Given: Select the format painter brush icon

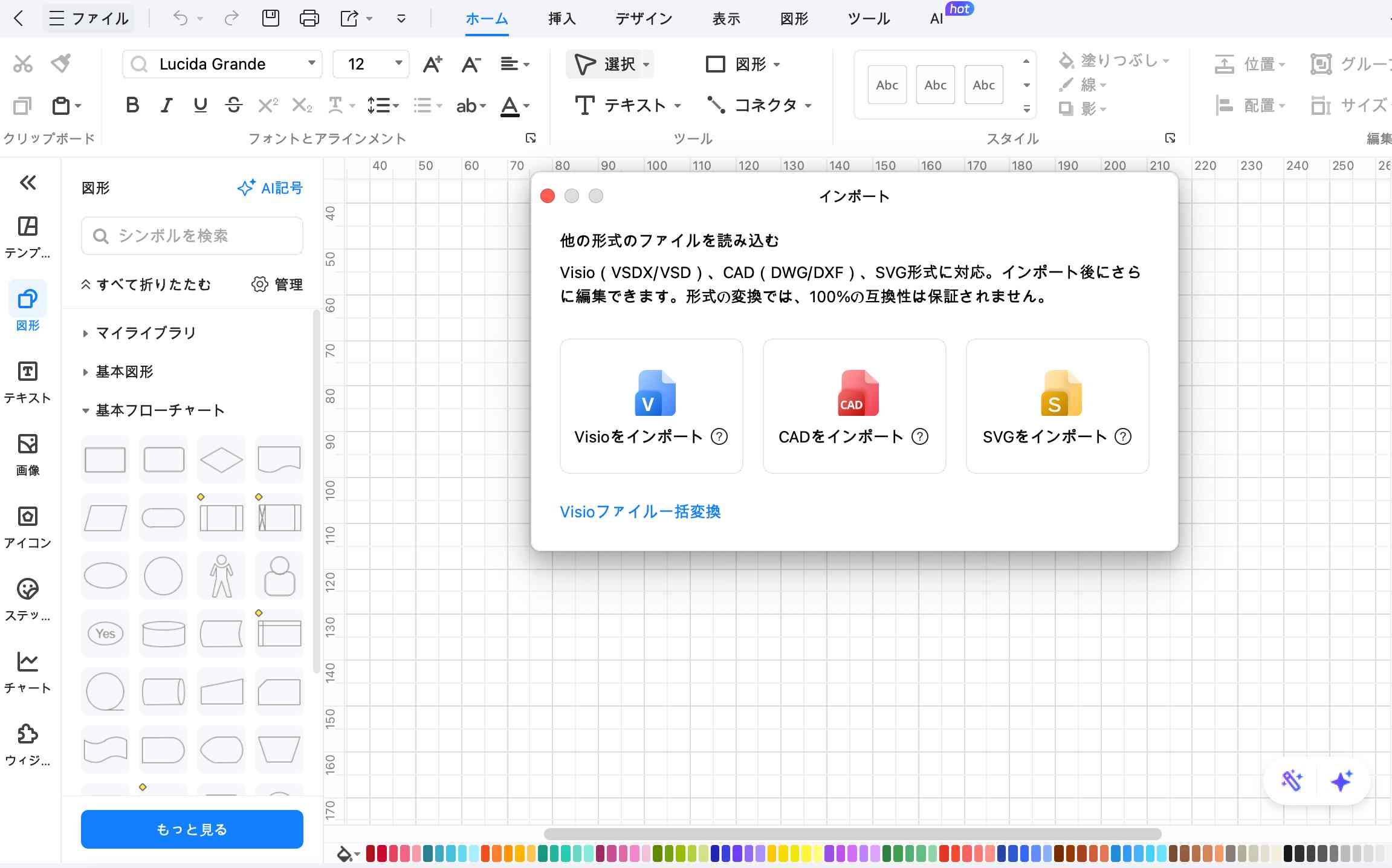Looking at the screenshot, I should (61, 63).
